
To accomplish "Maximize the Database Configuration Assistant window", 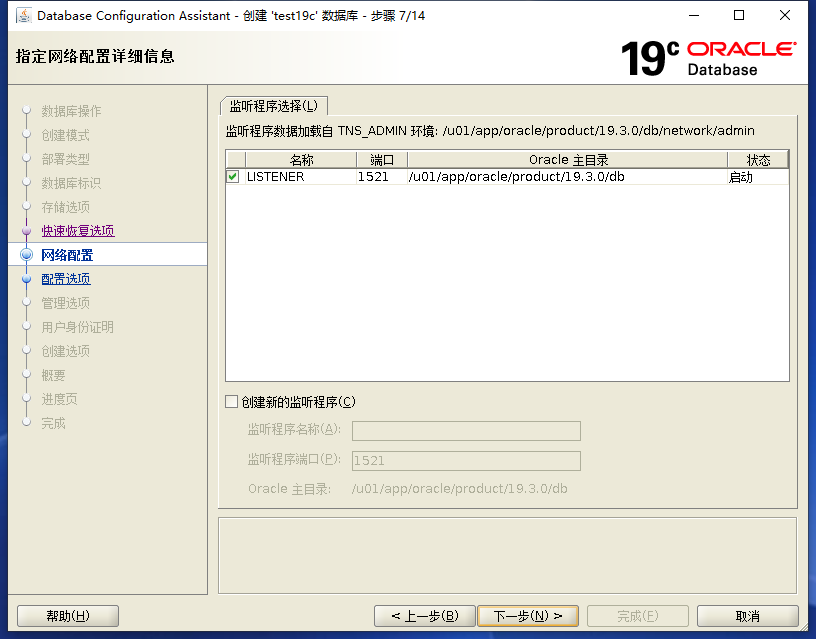I will (x=739, y=16).
